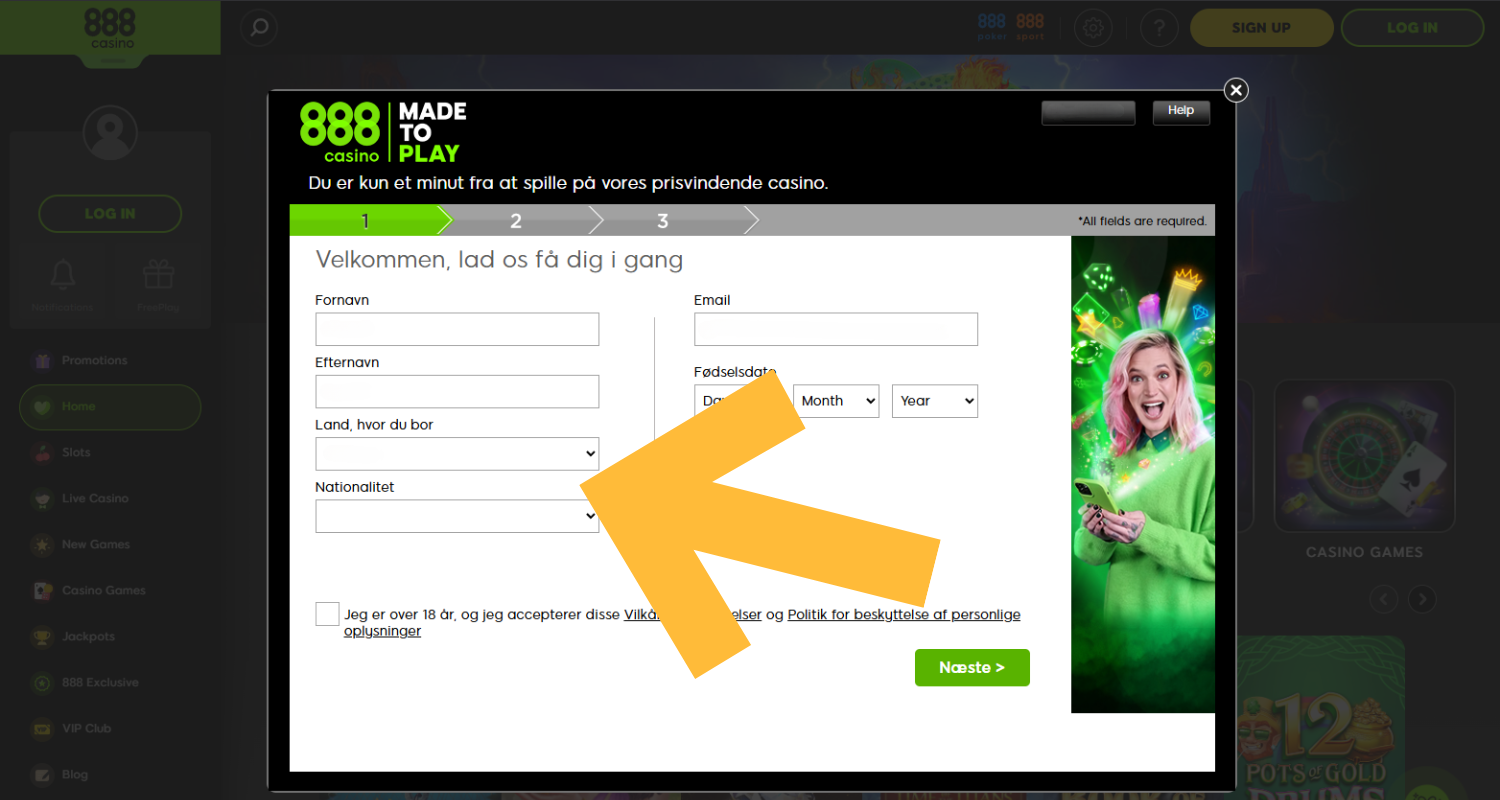Screen dimensions: 1500x800
Task: Open the Year birth date dropdown
Action: pos(935,401)
